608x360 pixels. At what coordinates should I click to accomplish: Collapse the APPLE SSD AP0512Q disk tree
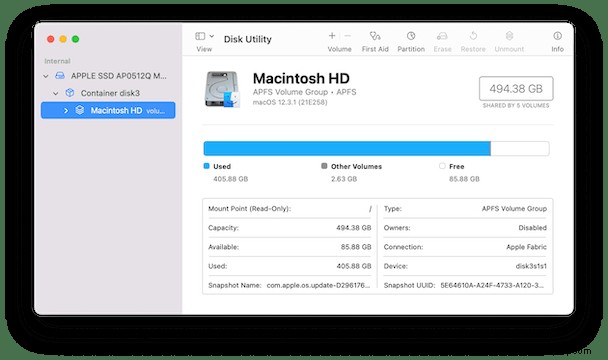pos(46,76)
